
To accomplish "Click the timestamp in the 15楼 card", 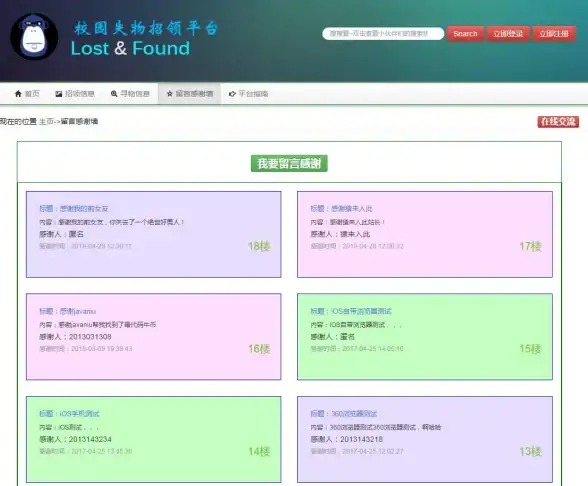I will tap(357, 349).
